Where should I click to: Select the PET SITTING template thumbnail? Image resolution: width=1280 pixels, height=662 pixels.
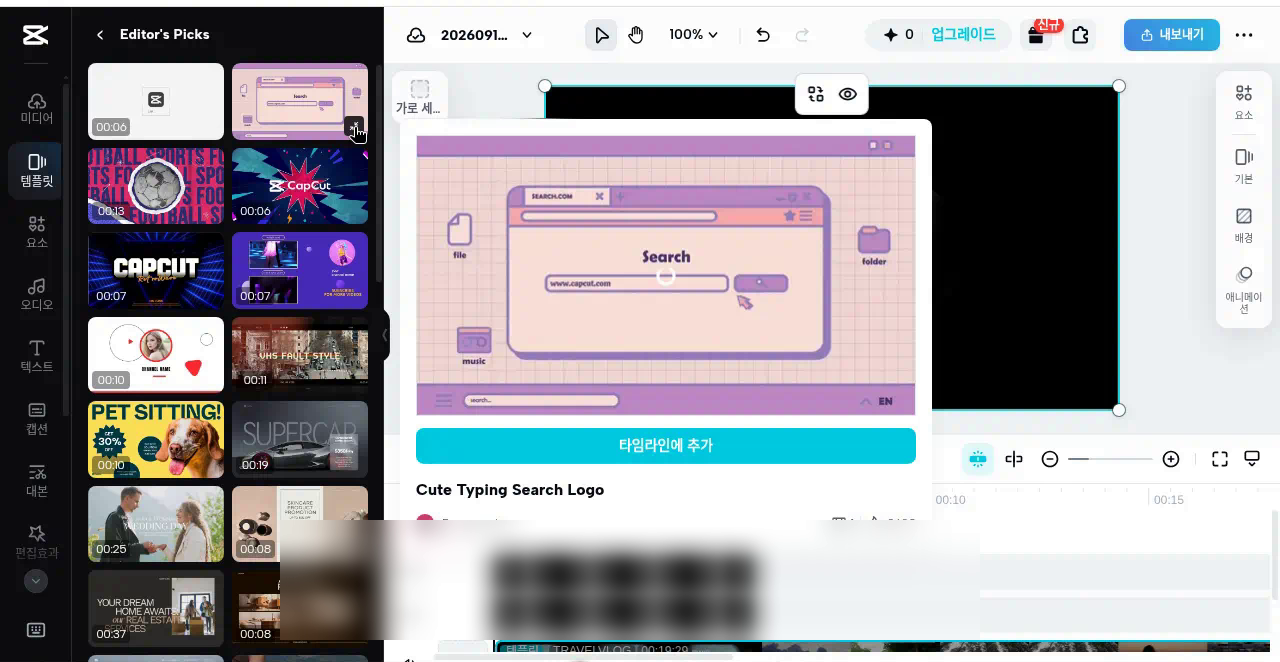(156, 440)
